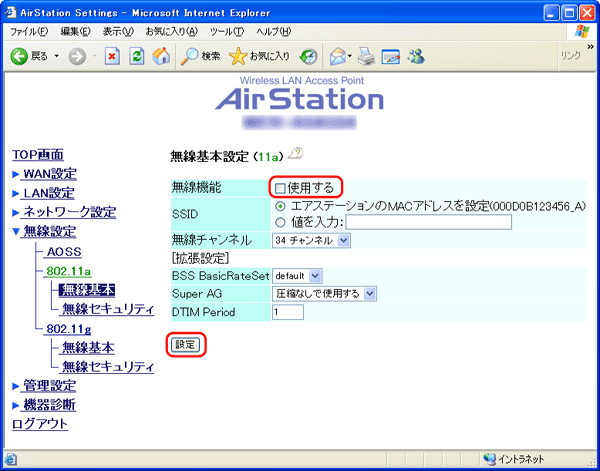Click the 無線基本設定 (11a) heading text
600x471 pixels.
click(227, 156)
